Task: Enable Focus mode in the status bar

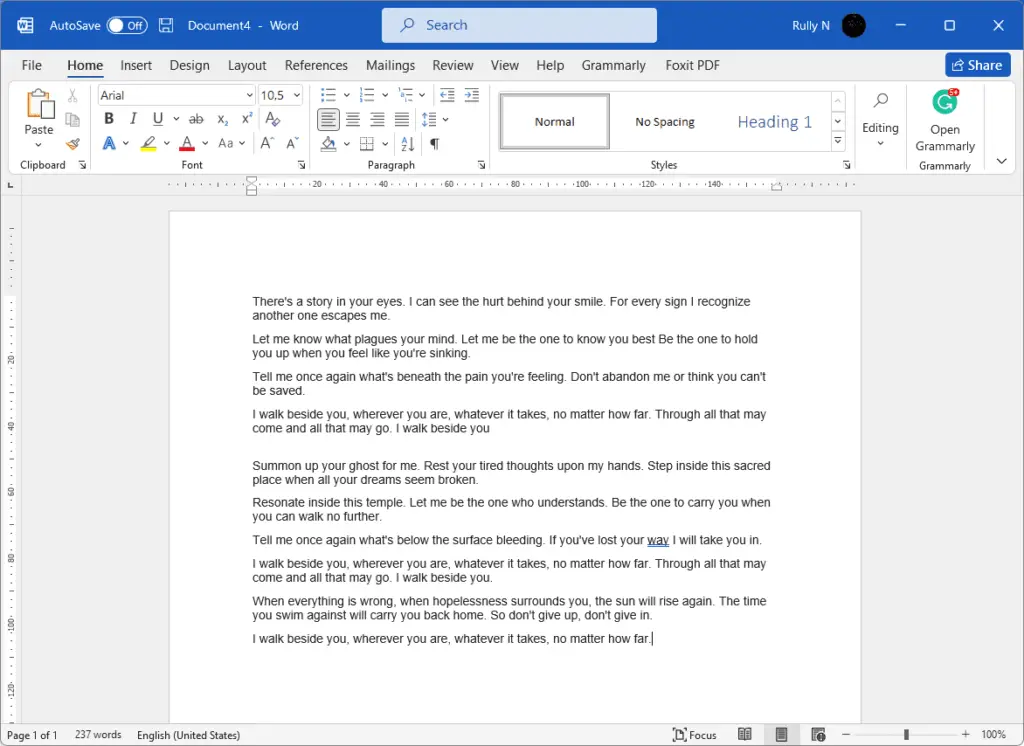Action: [x=695, y=734]
